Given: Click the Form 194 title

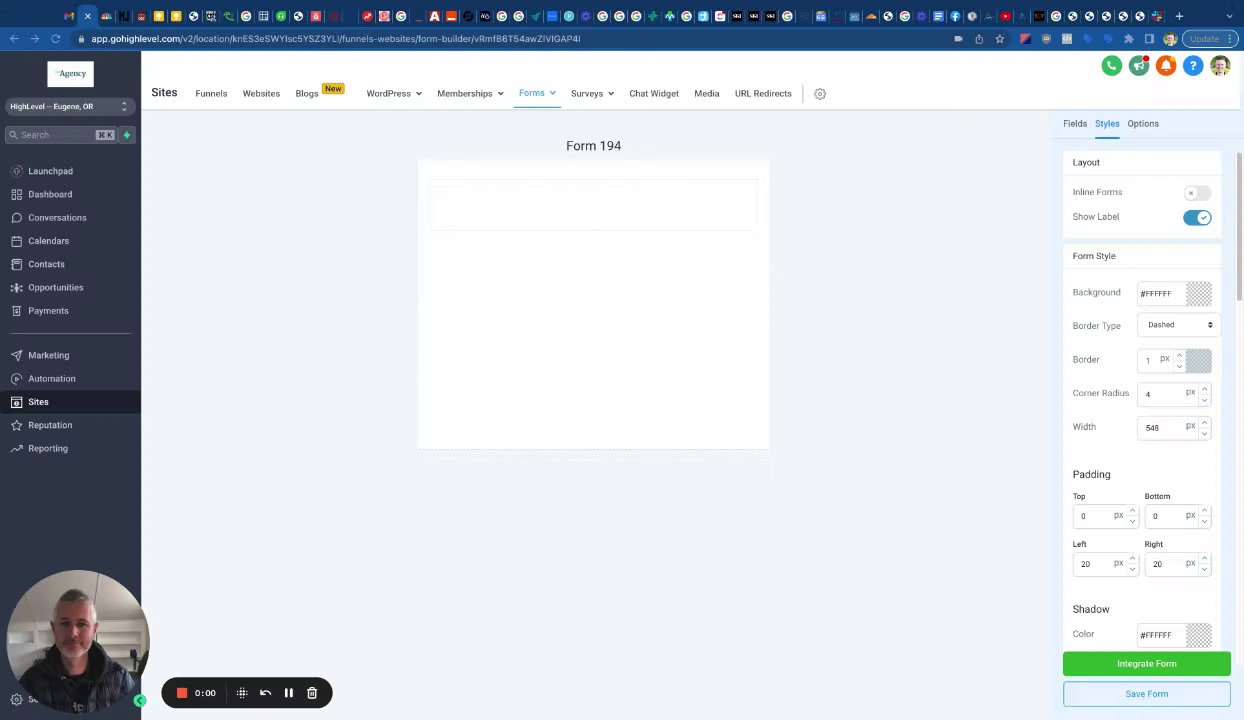Looking at the screenshot, I should coord(594,146).
